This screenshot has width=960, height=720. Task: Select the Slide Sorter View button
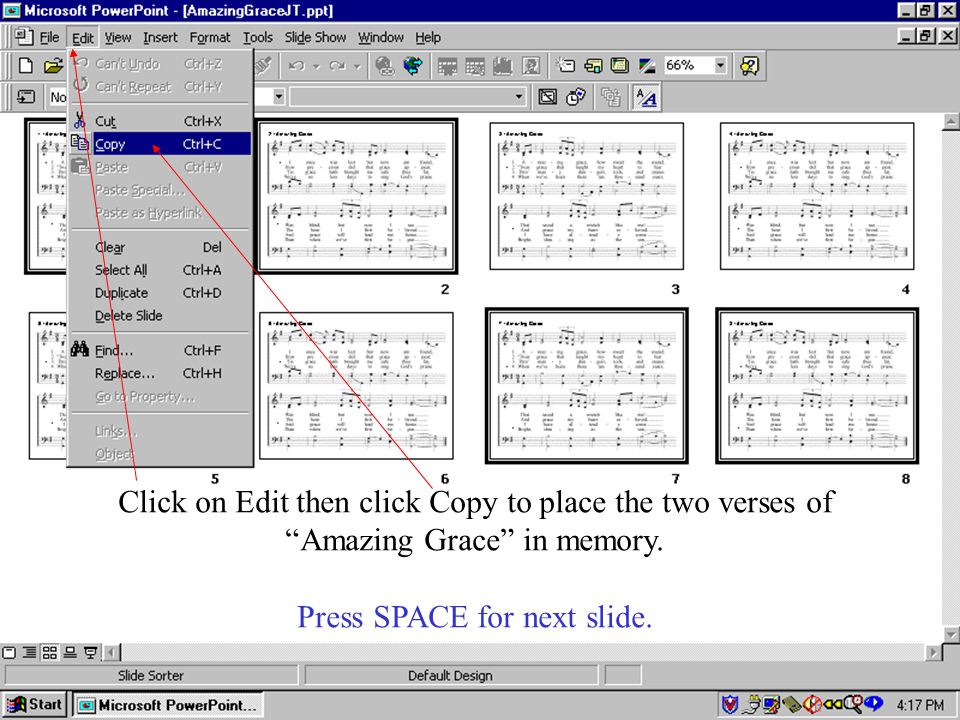pyautogui.click(x=50, y=653)
